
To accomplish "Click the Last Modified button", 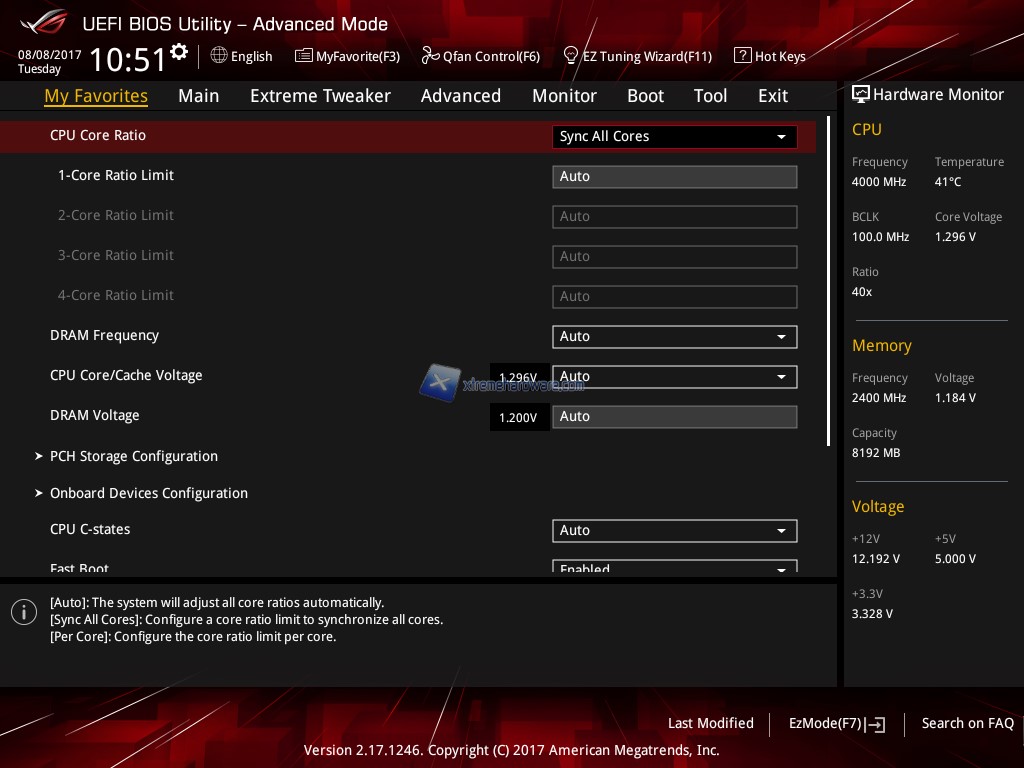I will pos(710,723).
